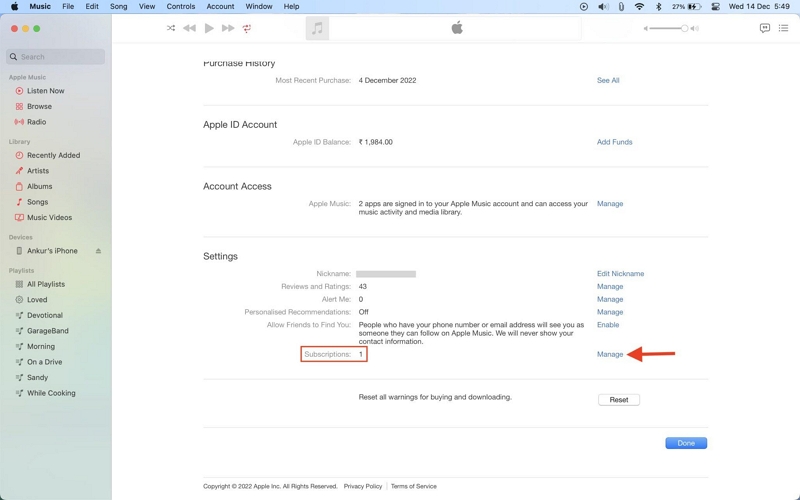
Task: Toggle the repeat mode icon
Action: tap(247, 28)
